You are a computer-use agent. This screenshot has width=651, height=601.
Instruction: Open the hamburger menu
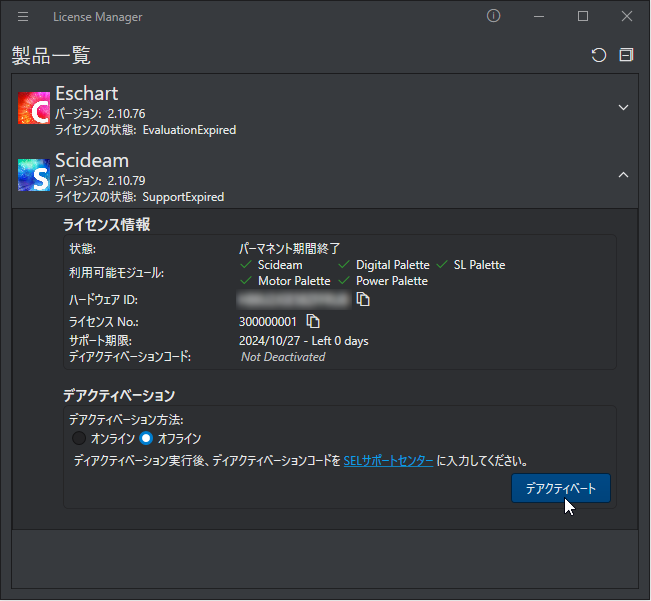click(x=23, y=17)
